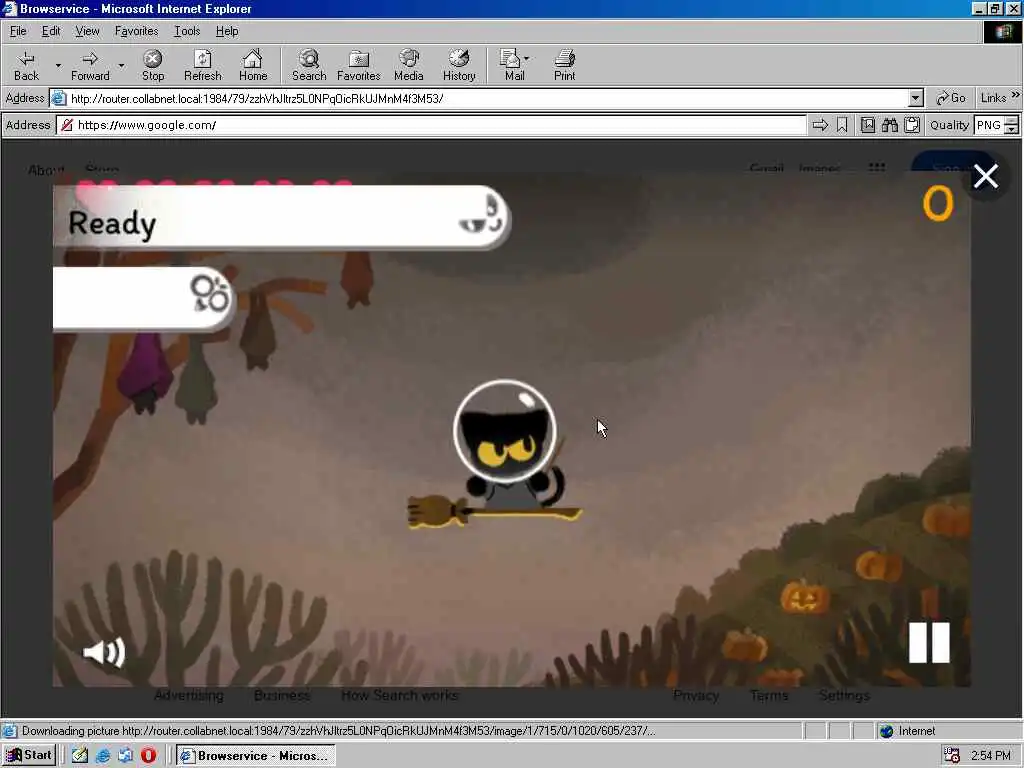Stop the page from loading
The height and width of the screenshot is (768, 1024).
click(x=153, y=66)
